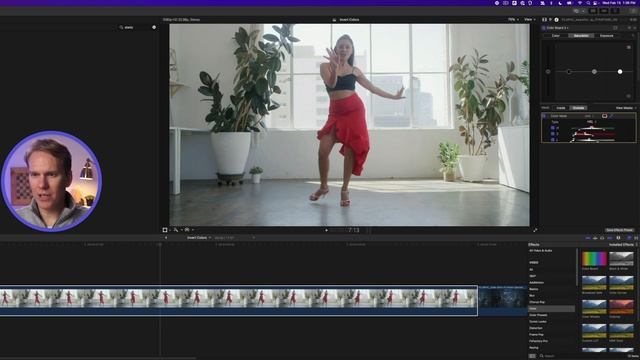Viewport: 640px width, 360px height.
Task: Switch to the Exposure tab in Color Board
Action: point(607,36)
